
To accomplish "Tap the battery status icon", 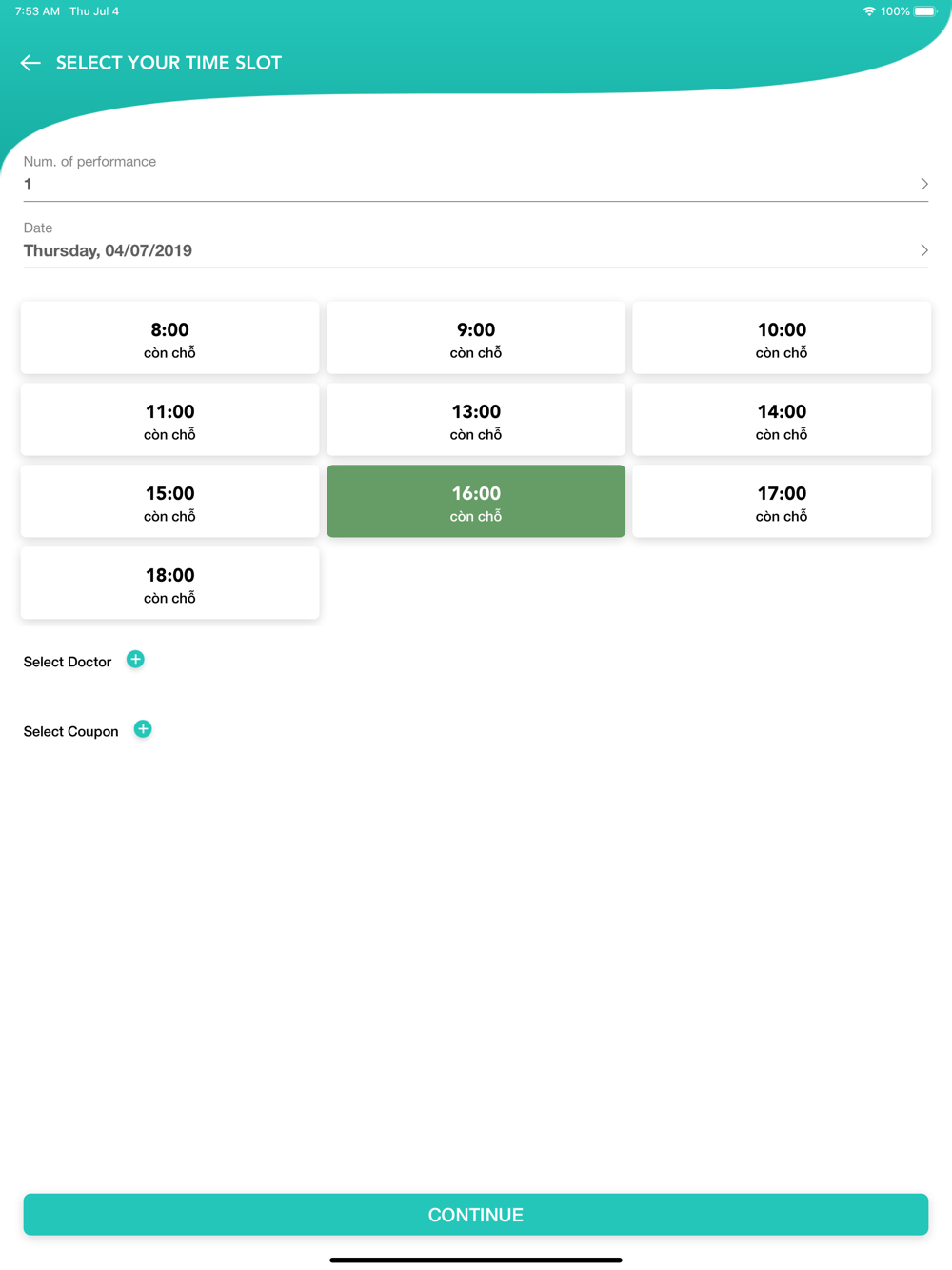I will coord(925,11).
